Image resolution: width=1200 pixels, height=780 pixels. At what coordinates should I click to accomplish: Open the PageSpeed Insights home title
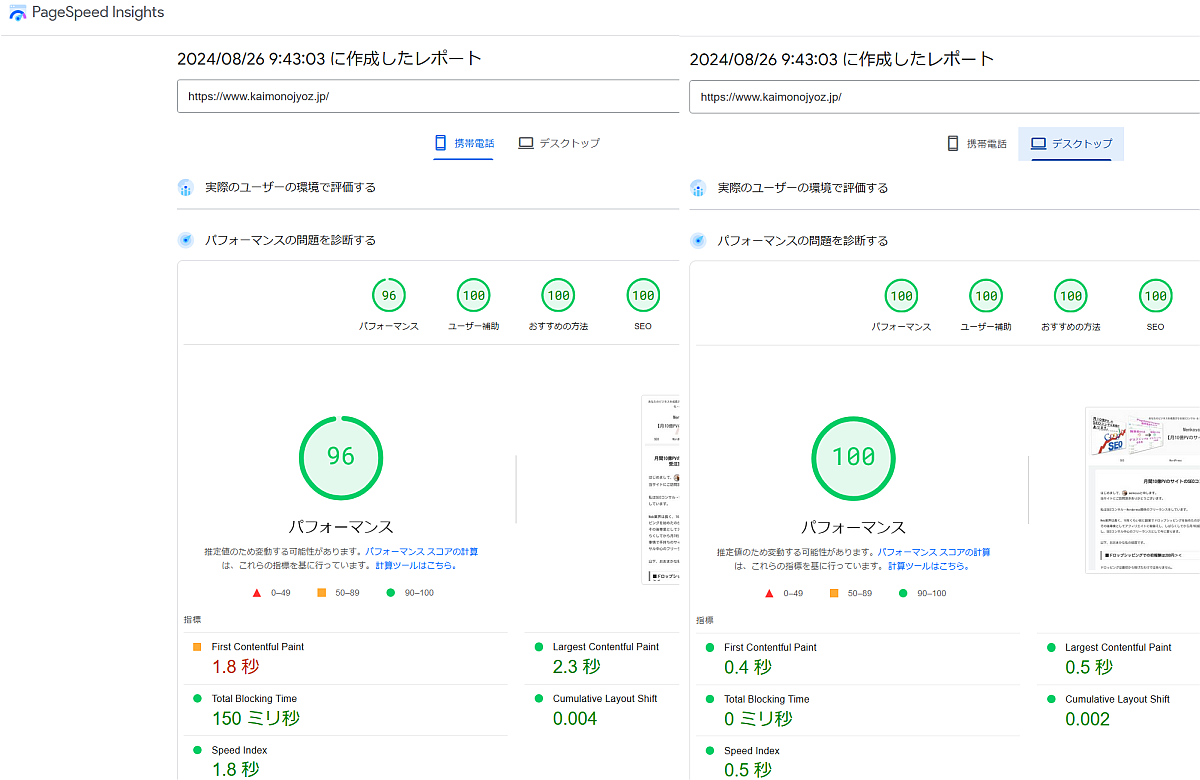click(98, 13)
